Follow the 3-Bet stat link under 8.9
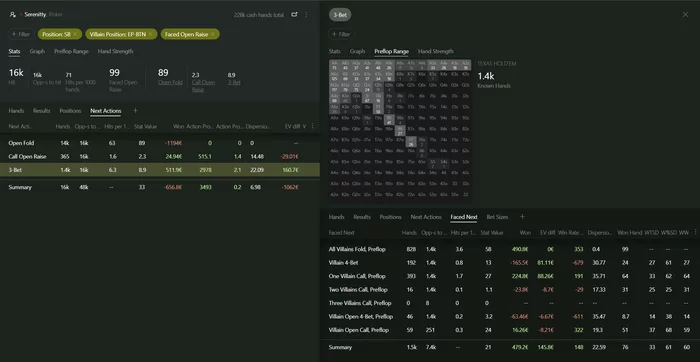Viewport: 700px width, 362px height. click(x=234, y=83)
